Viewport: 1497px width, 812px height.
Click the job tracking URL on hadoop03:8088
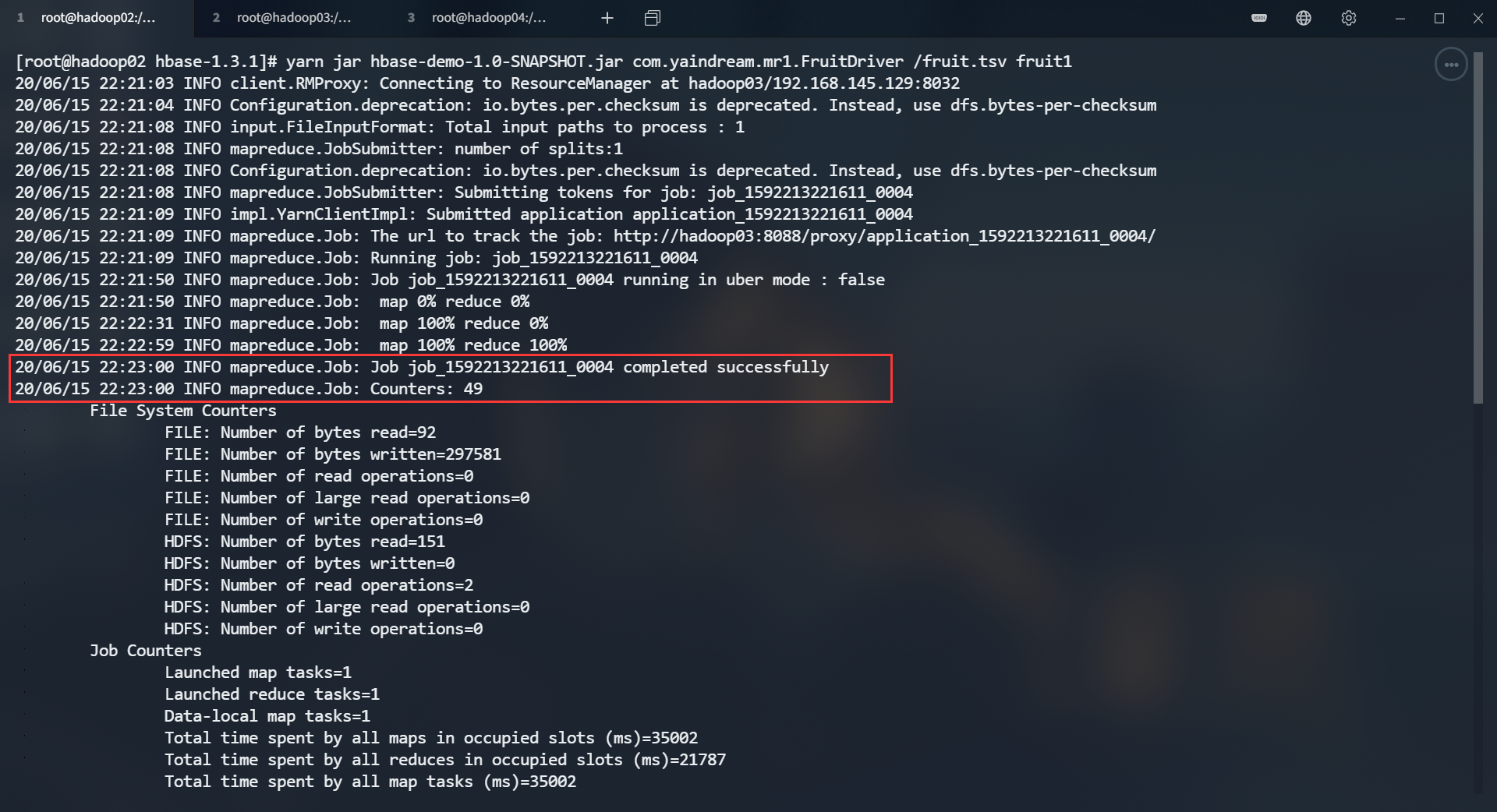[x=884, y=236]
